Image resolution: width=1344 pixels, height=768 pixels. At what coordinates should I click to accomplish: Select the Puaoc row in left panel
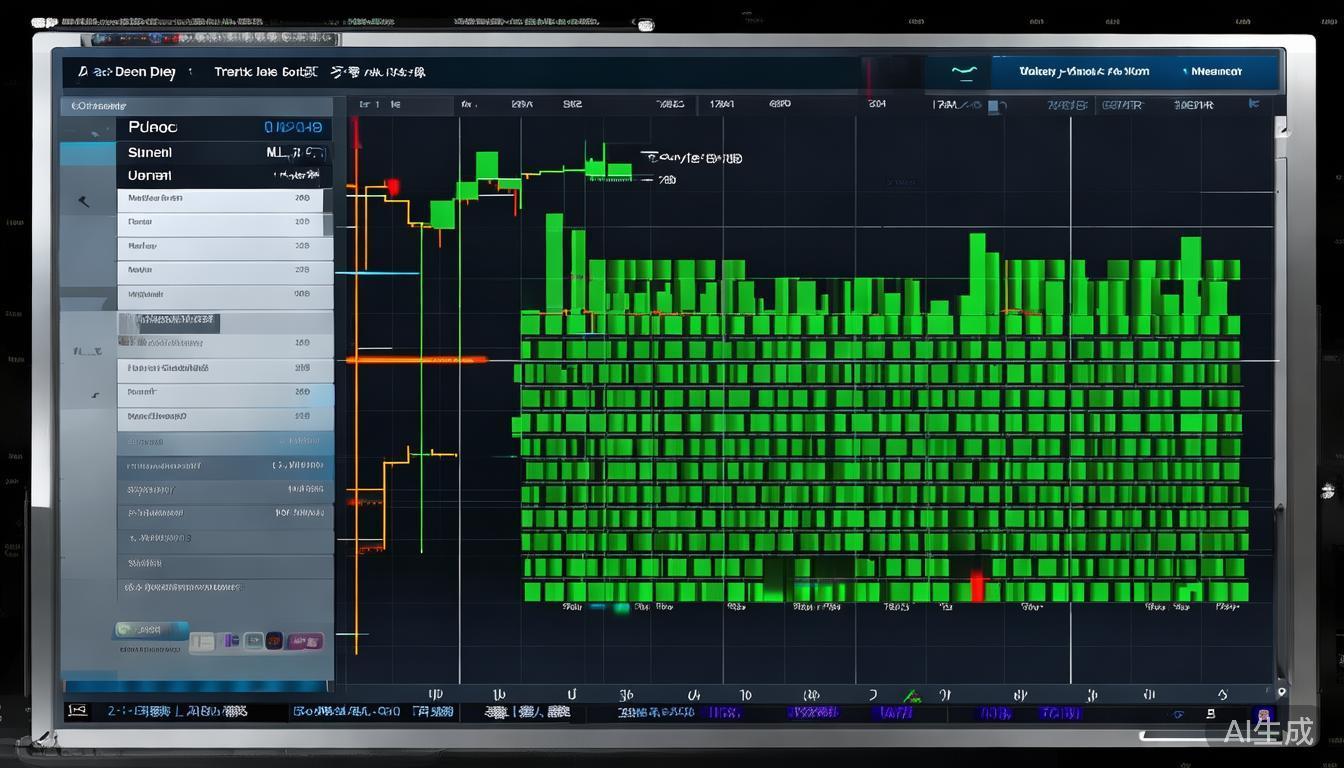click(x=225, y=128)
